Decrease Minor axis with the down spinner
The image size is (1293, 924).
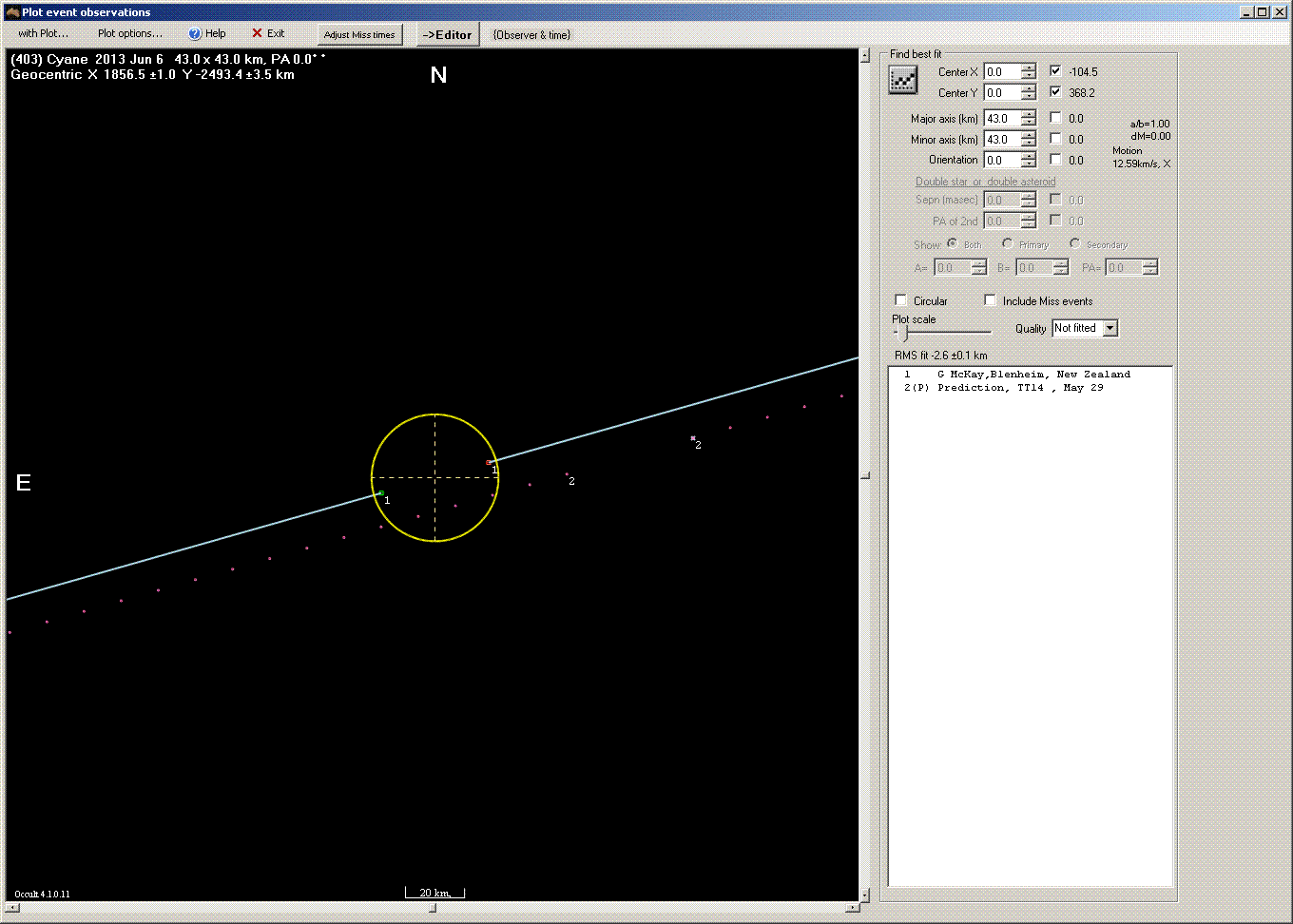tap(1029, 144)
